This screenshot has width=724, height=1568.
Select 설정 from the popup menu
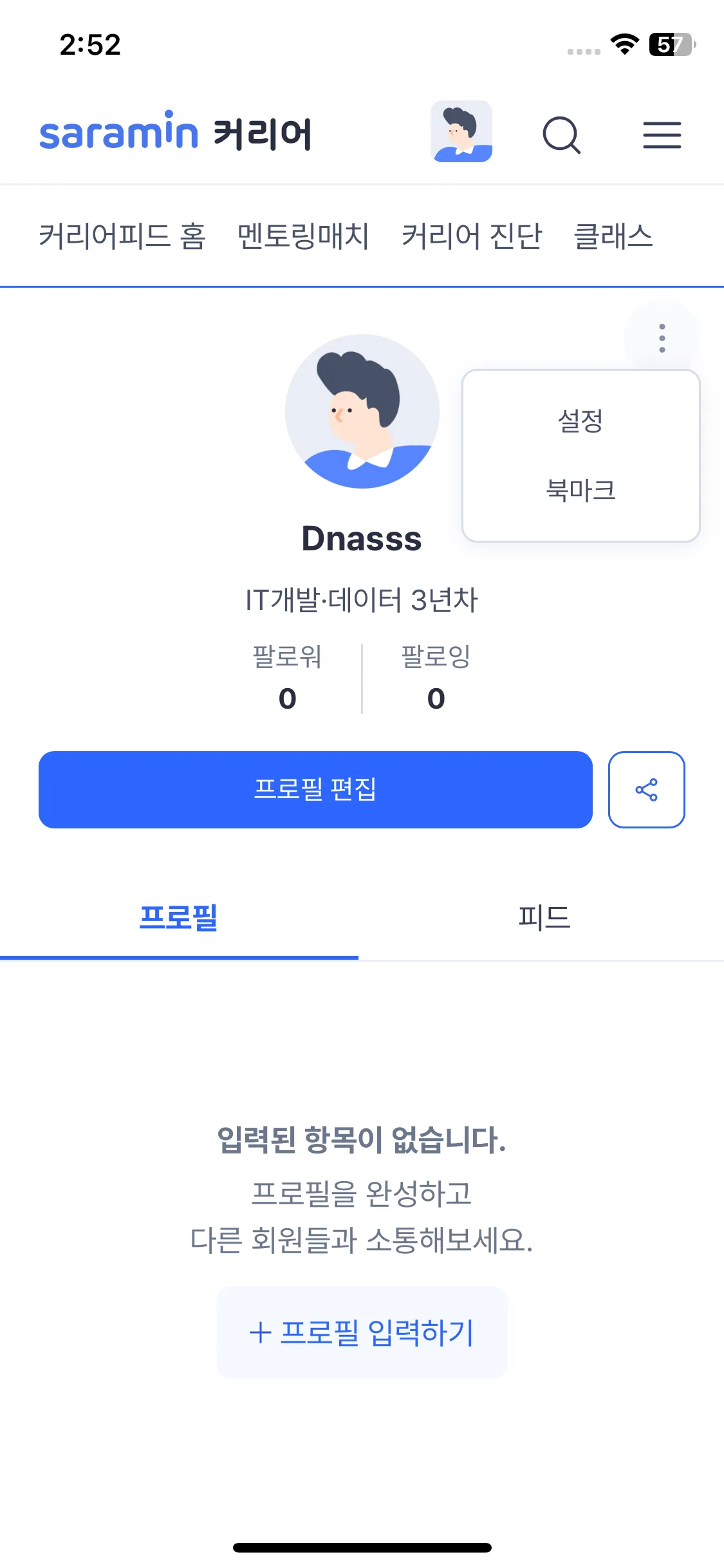[x=580, y=422]
